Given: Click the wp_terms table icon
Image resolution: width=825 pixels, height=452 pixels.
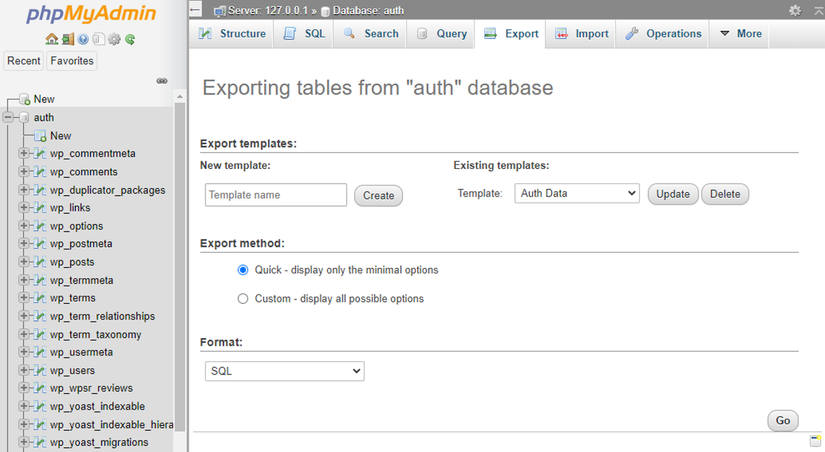Looking at the screenshot, I should coord(40,298).
